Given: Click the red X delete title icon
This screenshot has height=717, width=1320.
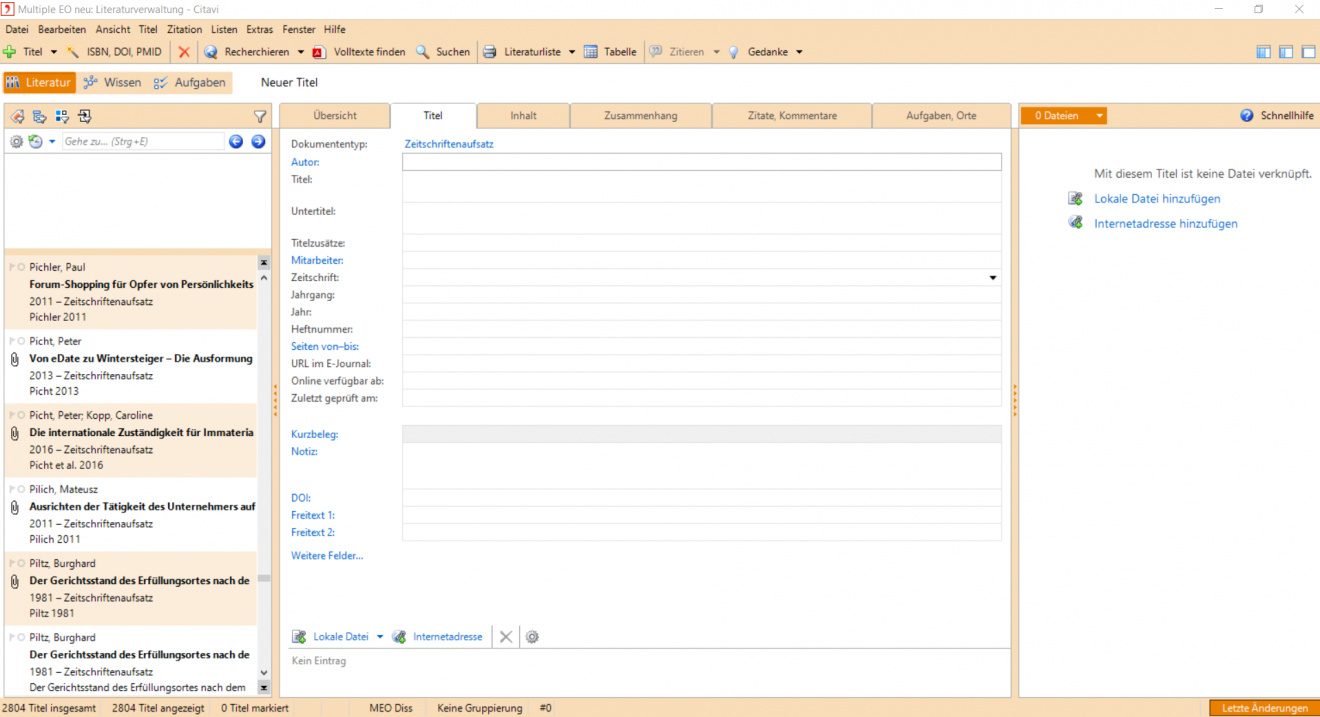Looking at the screenshot, I should [184, 52].
